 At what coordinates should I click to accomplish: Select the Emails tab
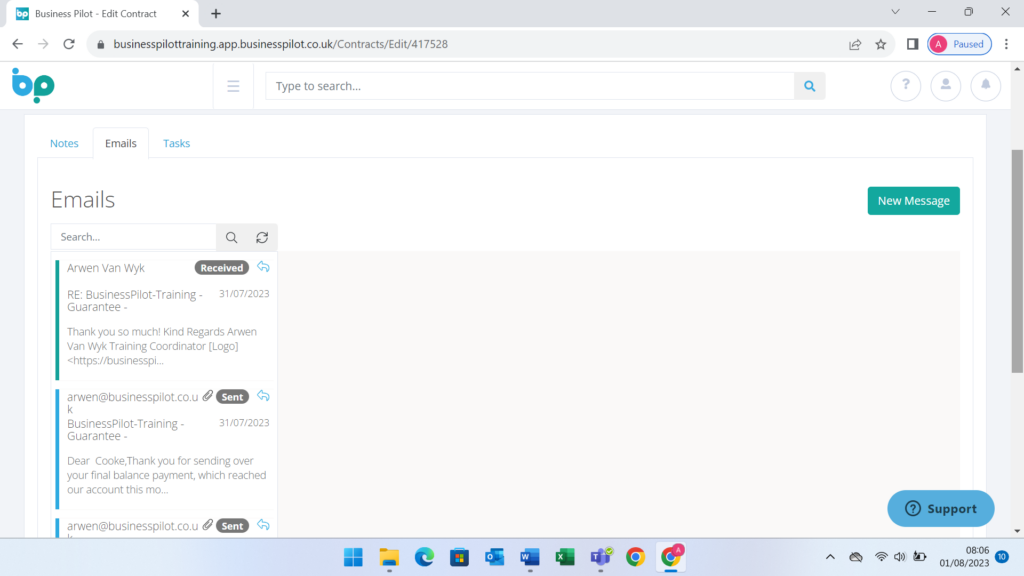pyautogui.click(x=121, y=143)
